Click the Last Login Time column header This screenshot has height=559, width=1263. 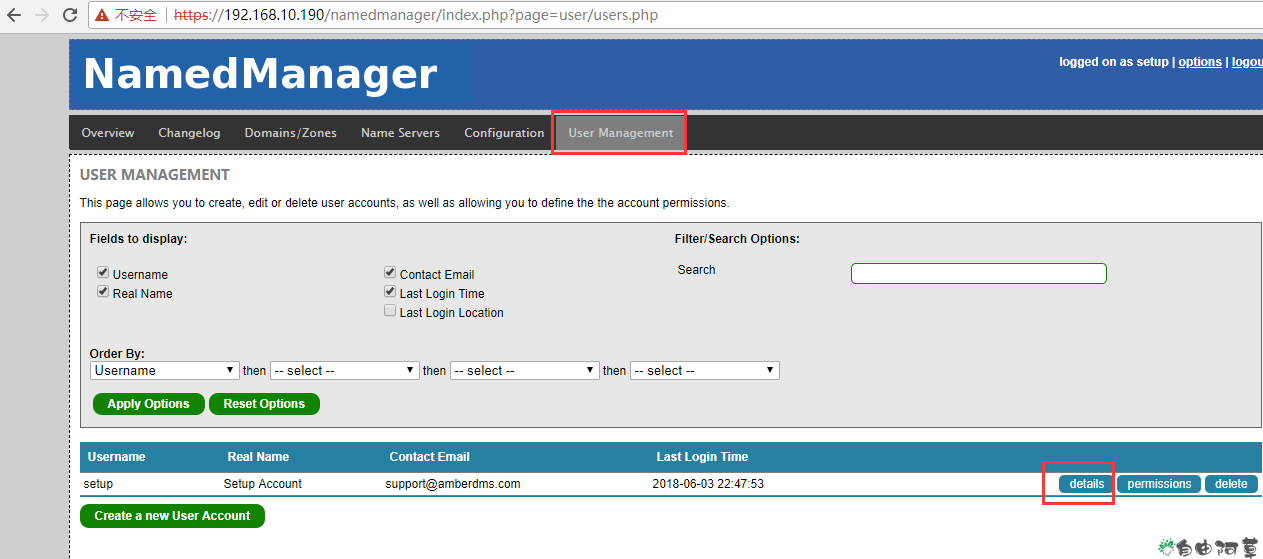click(702, 457)
